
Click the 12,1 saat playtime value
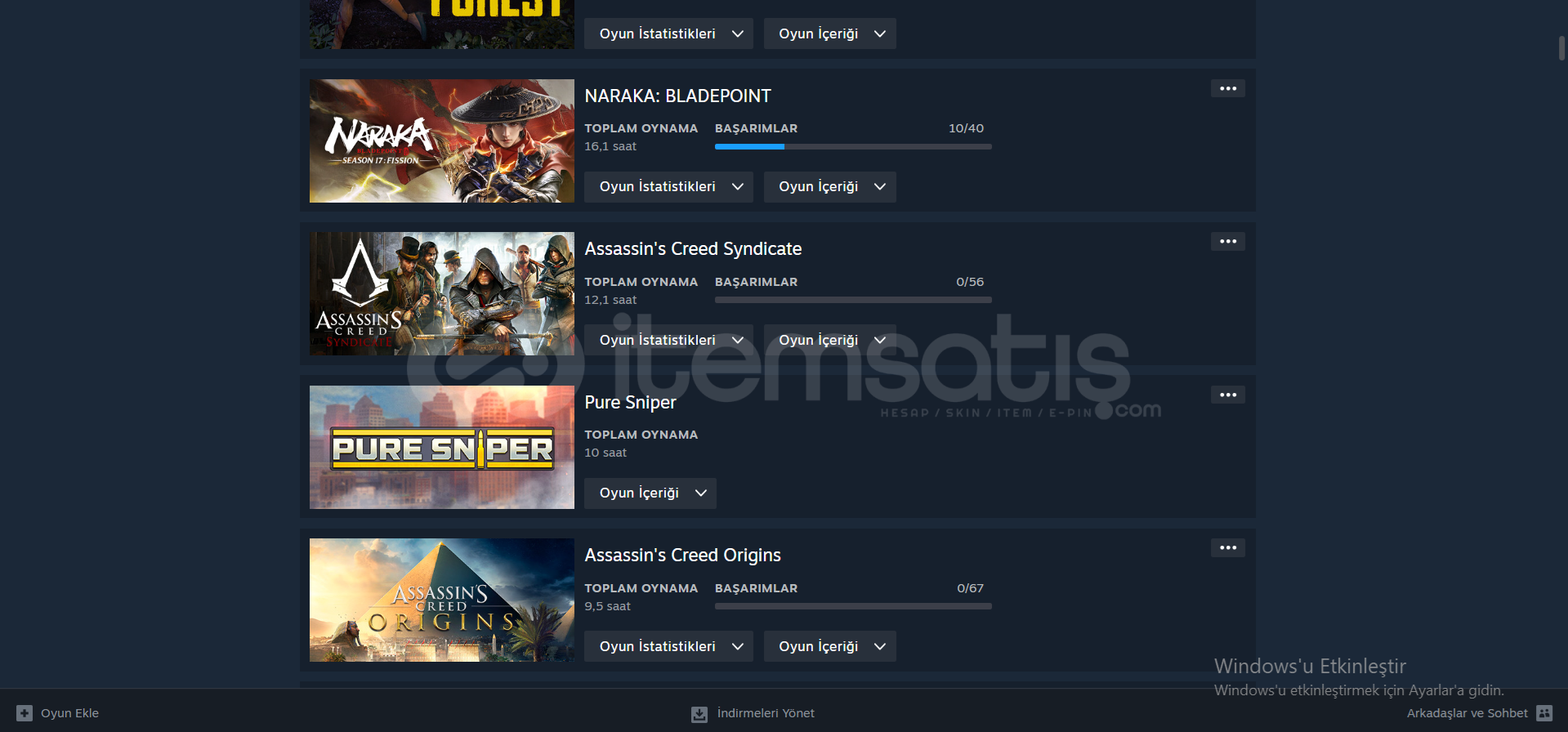(x=610, y=300)
